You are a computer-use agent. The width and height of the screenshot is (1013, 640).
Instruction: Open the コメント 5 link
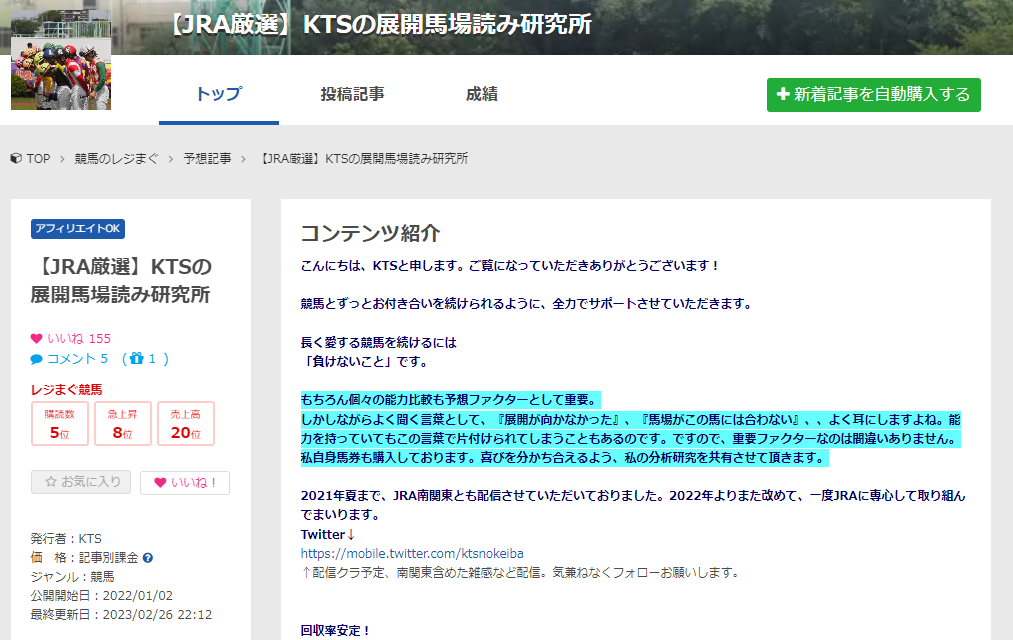pos(78,359)
